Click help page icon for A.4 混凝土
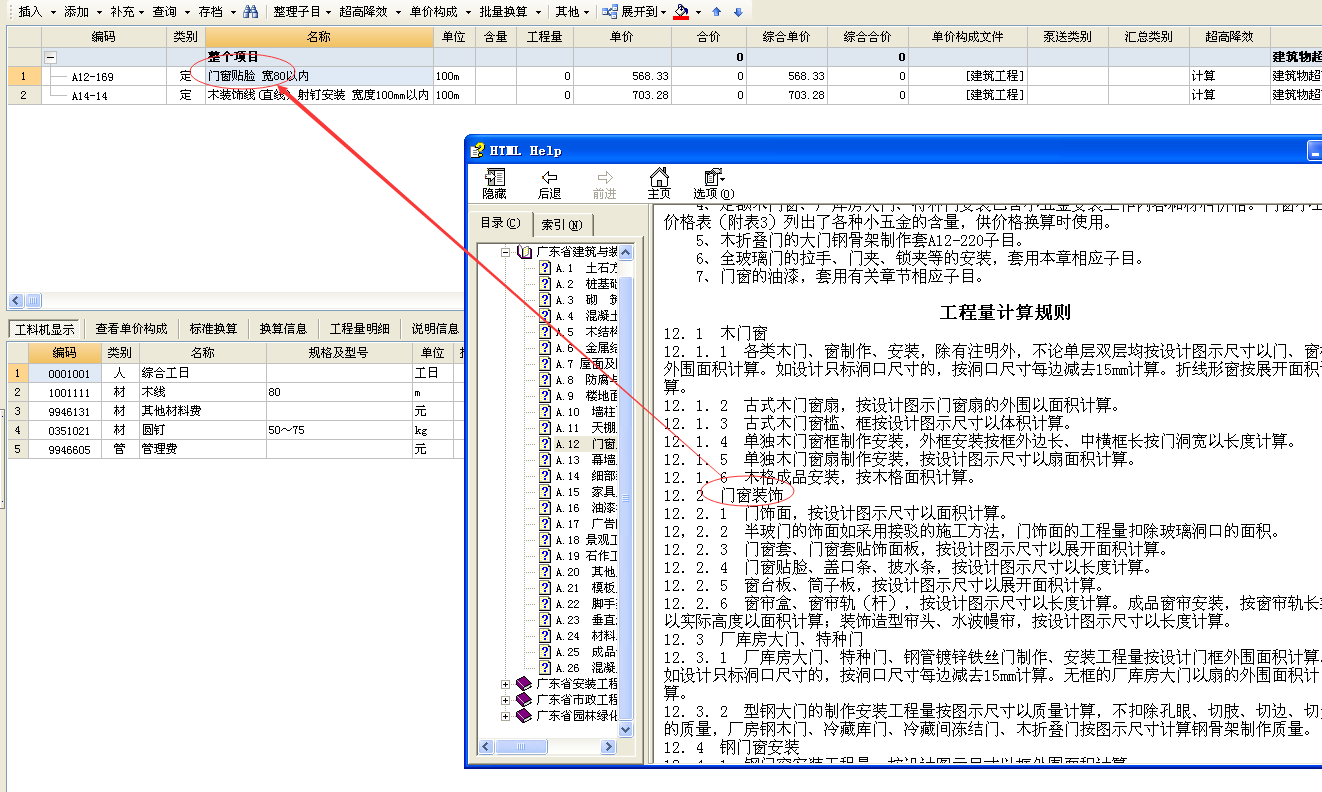Image resolution: width=1322 pixels, height=792 pixels. click(x=545, y=316)
